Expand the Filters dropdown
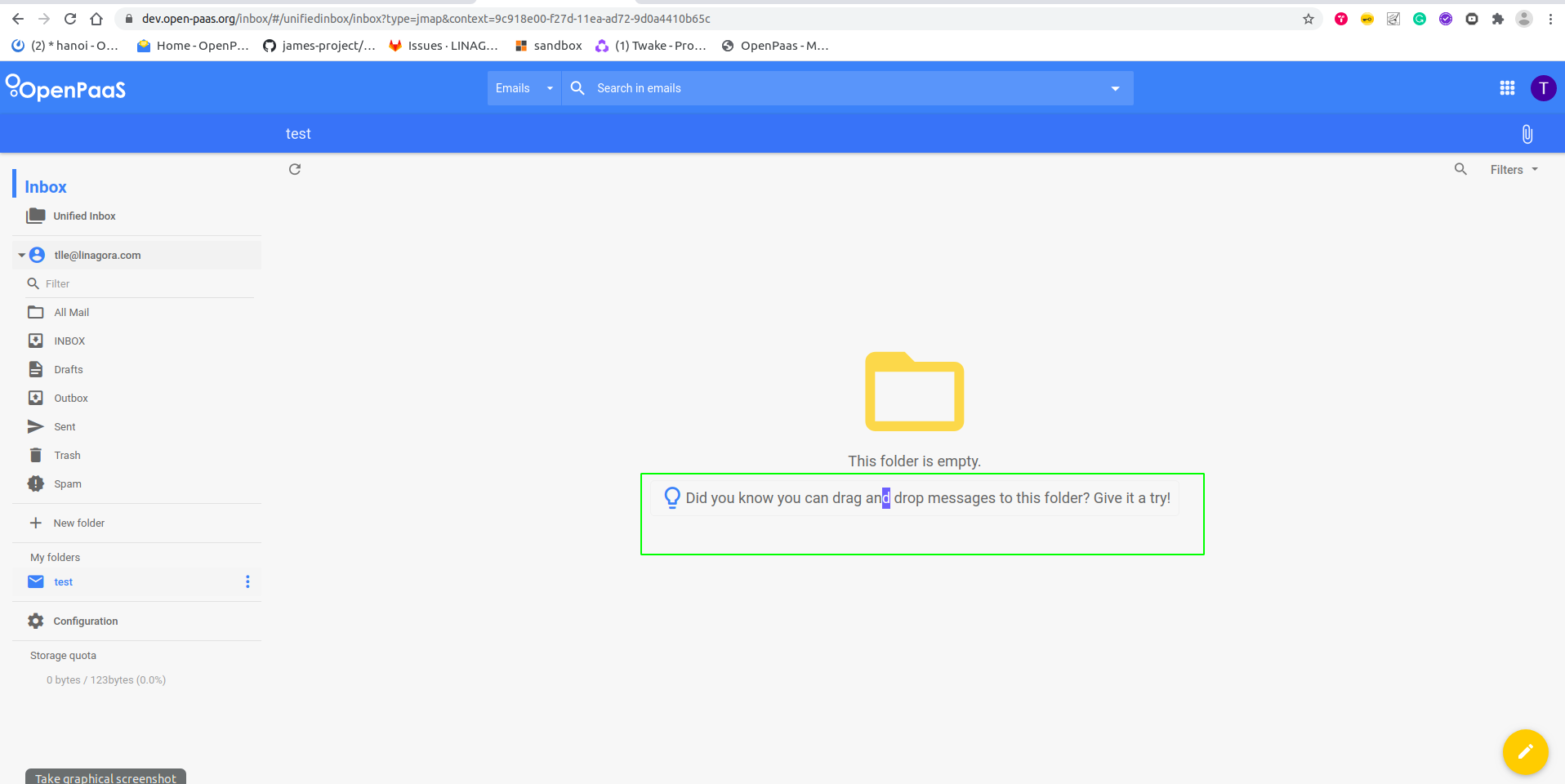1565x784 pixels. [x=1513, y=169]
